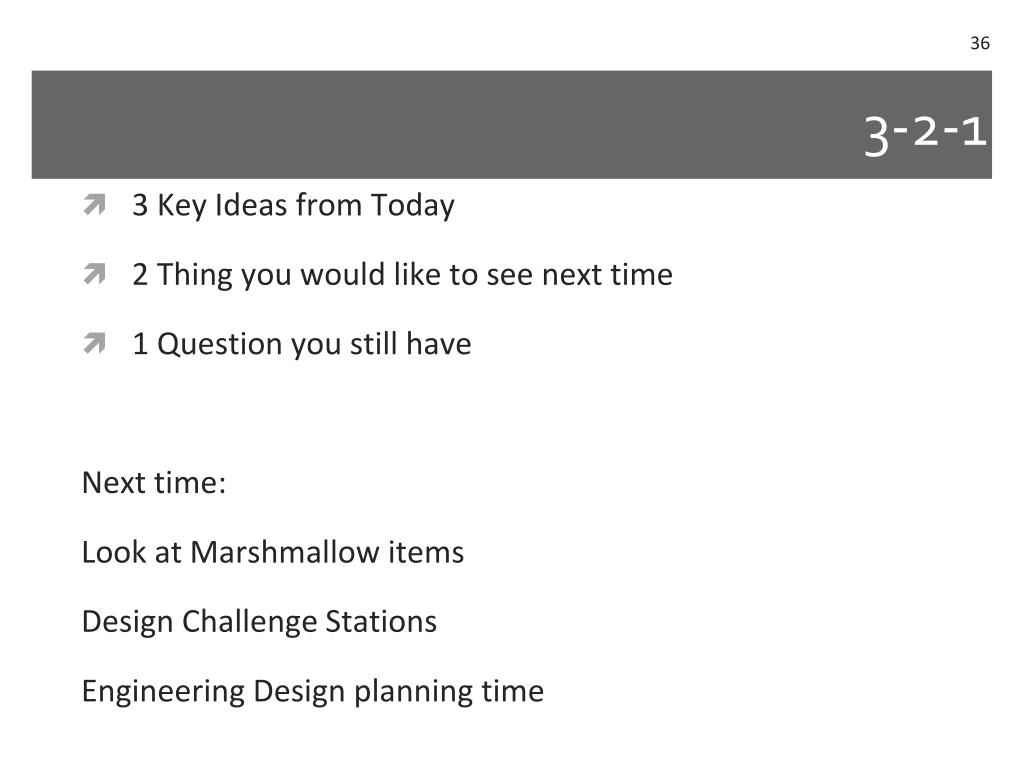Viewport: 1024px width, 768px height.
Task: Select the 3-2-1 slide title
Action: click(x=925, y=135)
